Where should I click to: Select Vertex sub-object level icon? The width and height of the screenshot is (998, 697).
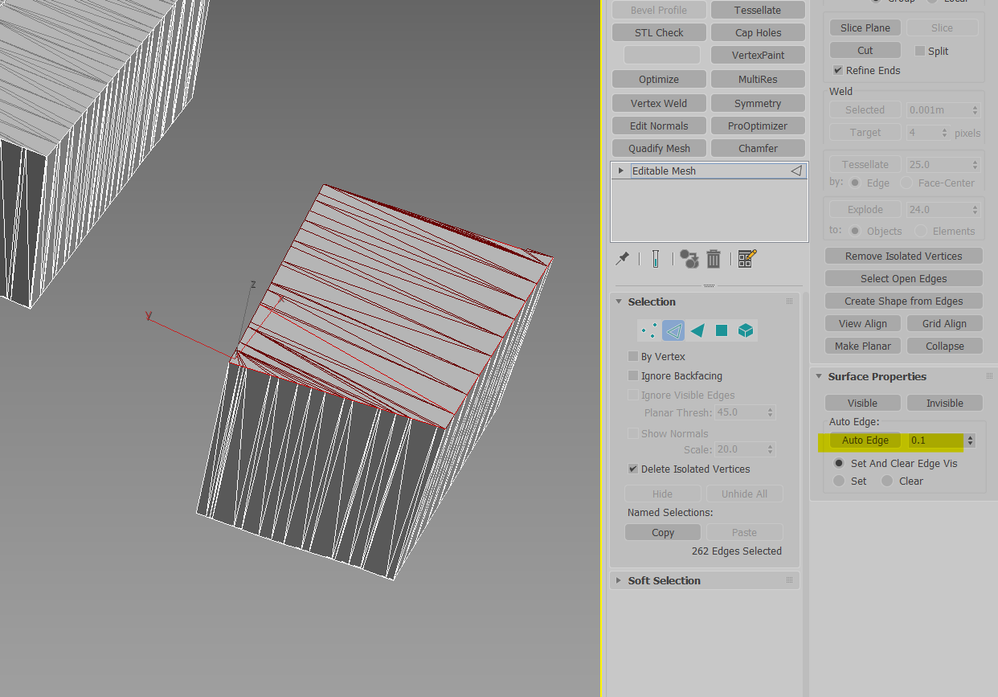649,330
